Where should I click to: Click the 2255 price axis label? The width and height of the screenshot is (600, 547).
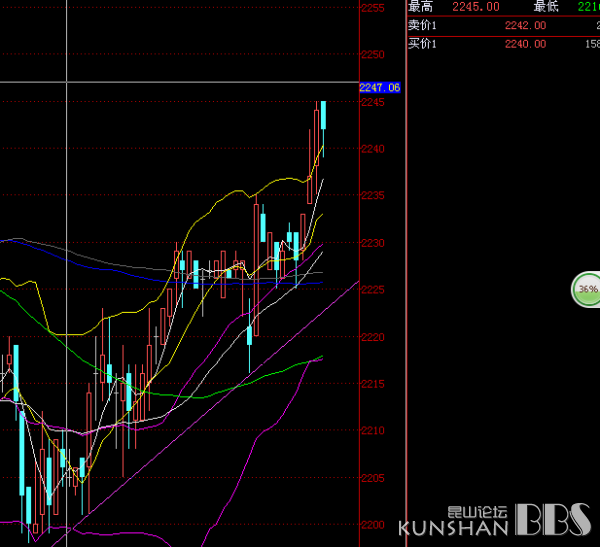pyautogui.click(x=373, y=8)
